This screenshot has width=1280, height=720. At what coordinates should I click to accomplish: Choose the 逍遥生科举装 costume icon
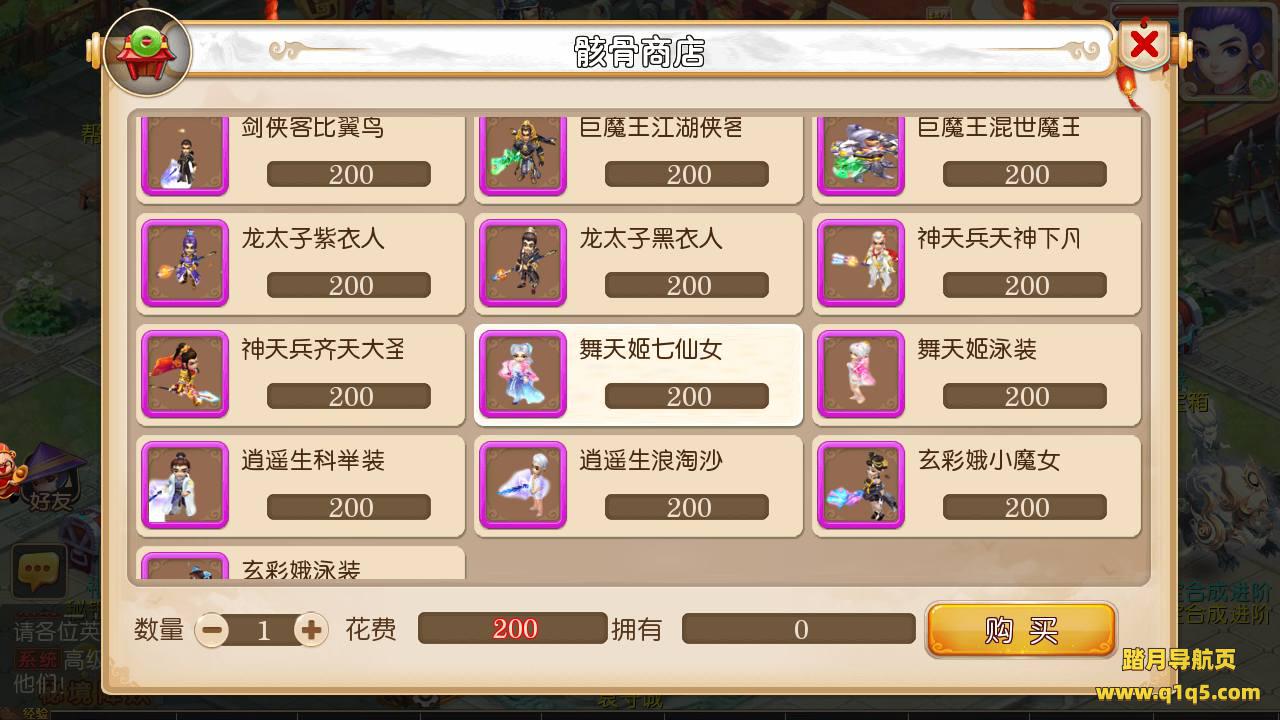point(185,486)
